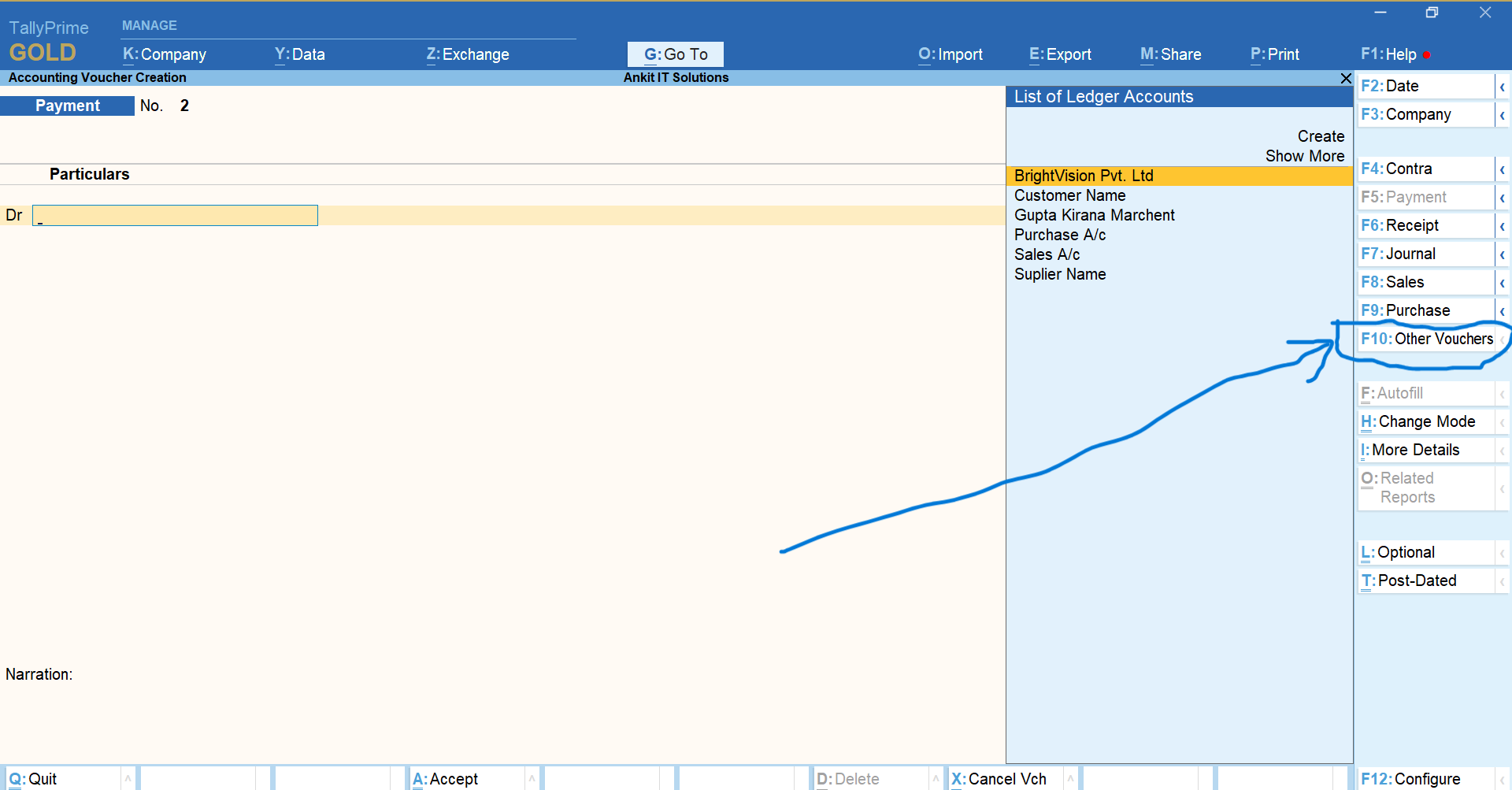Click F: Autofill button
The height and width of the screenshot is (790, 1512).
[x=1425, y=393]
